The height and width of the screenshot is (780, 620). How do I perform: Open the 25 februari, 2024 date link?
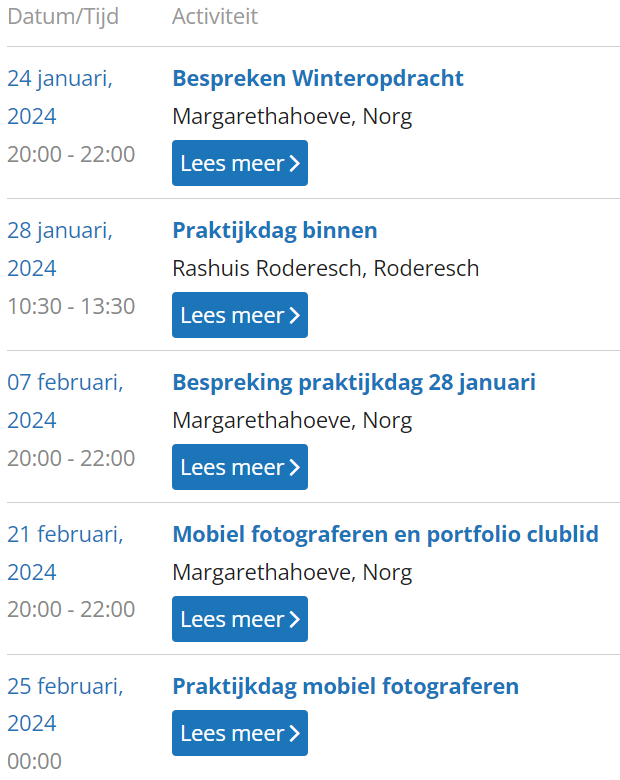[65, 705]
